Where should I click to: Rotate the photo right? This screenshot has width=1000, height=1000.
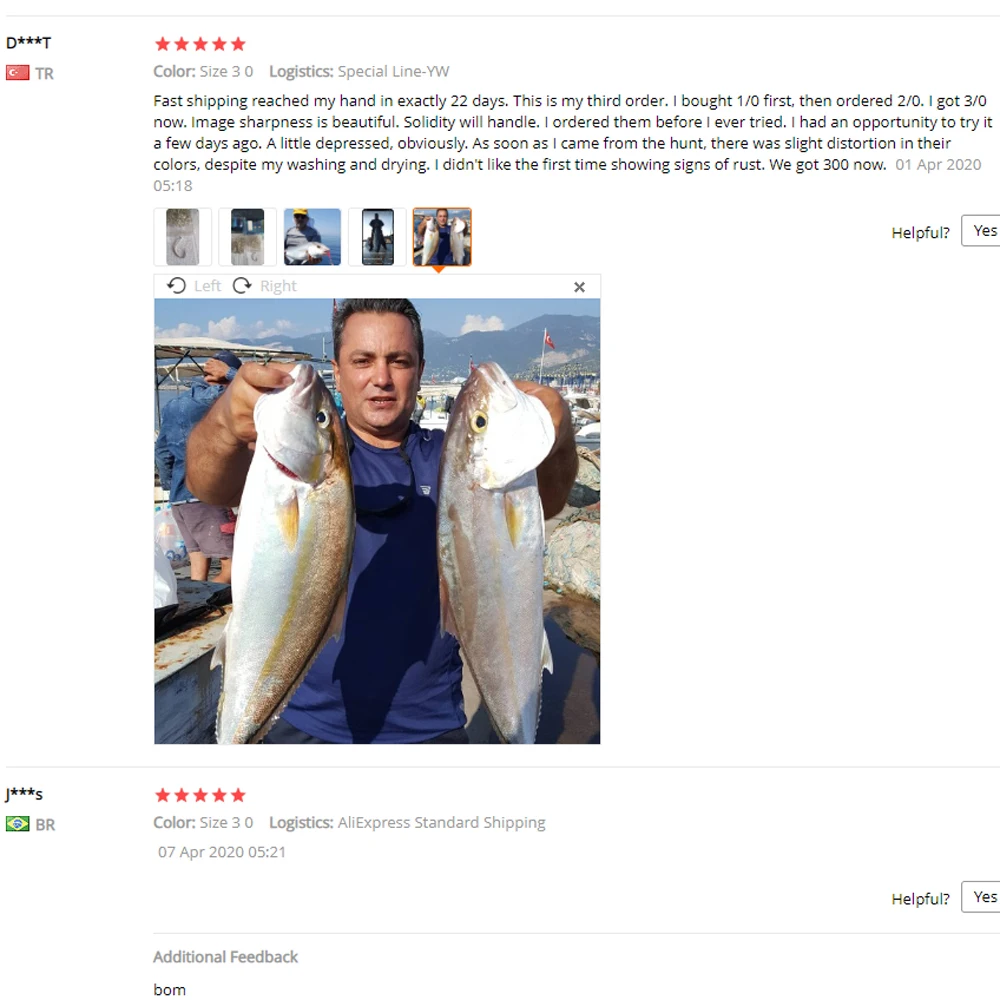point(265,286)
